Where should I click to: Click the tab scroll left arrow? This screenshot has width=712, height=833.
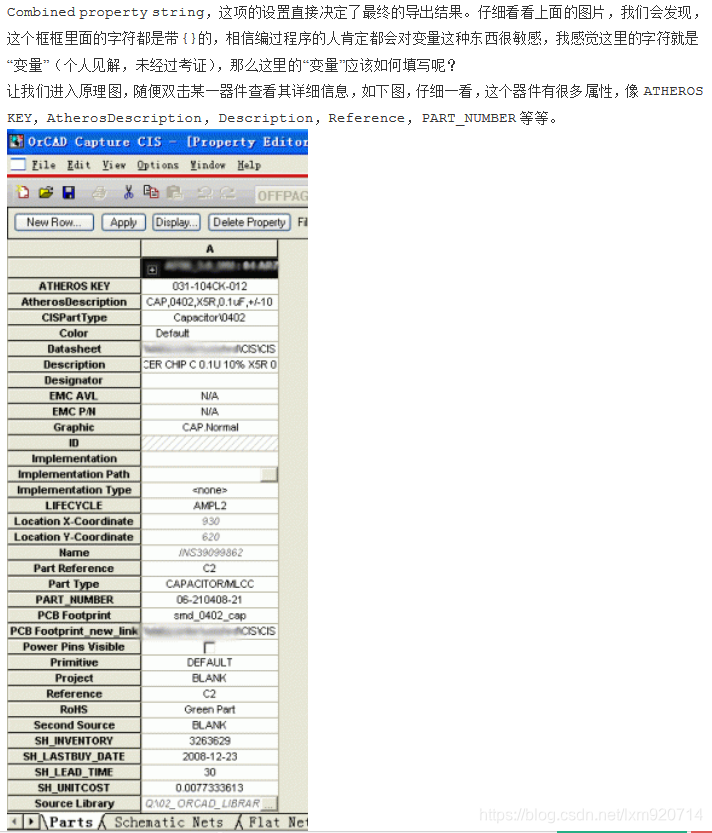click(x=15, y=822)
